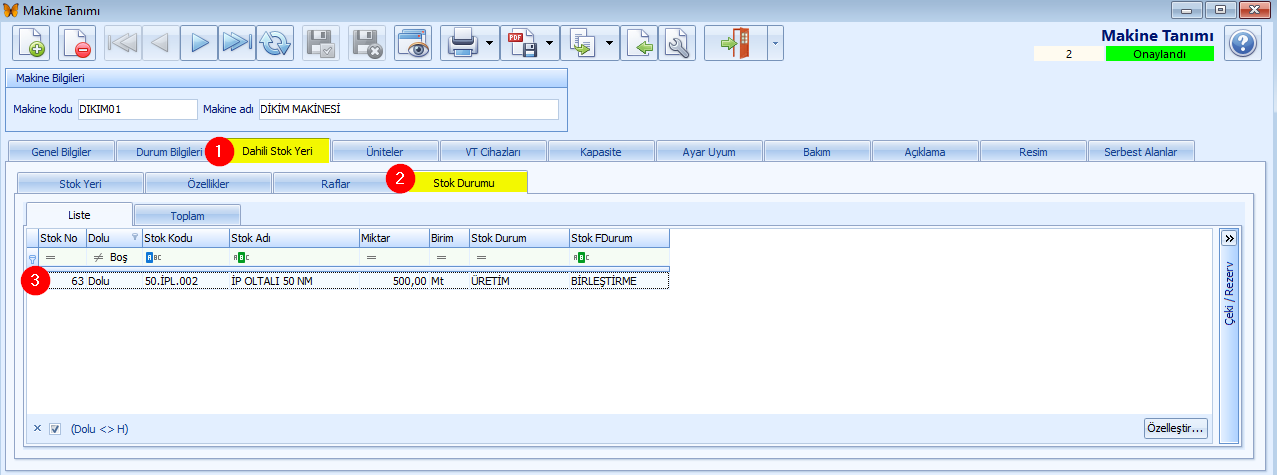Open print preview eye icon
The image size is (1277, 475).
(413, 44)
